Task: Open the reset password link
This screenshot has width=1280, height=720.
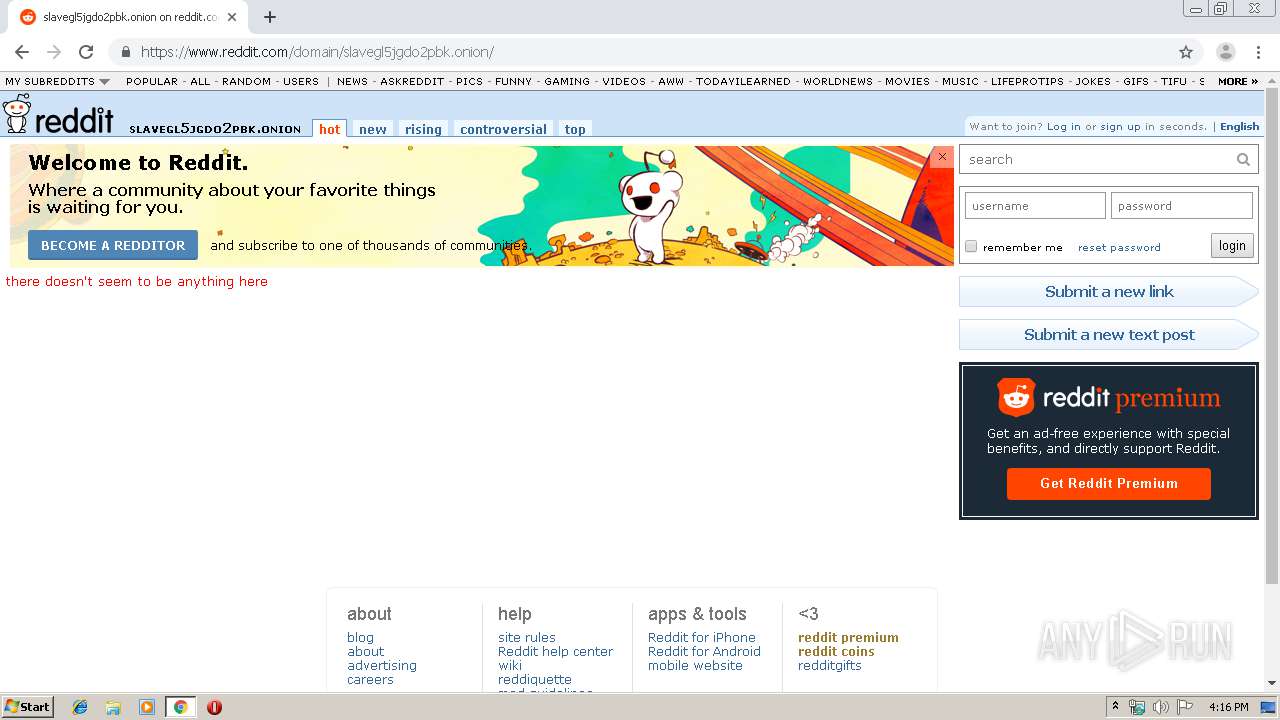Action: click(1119, 247)
